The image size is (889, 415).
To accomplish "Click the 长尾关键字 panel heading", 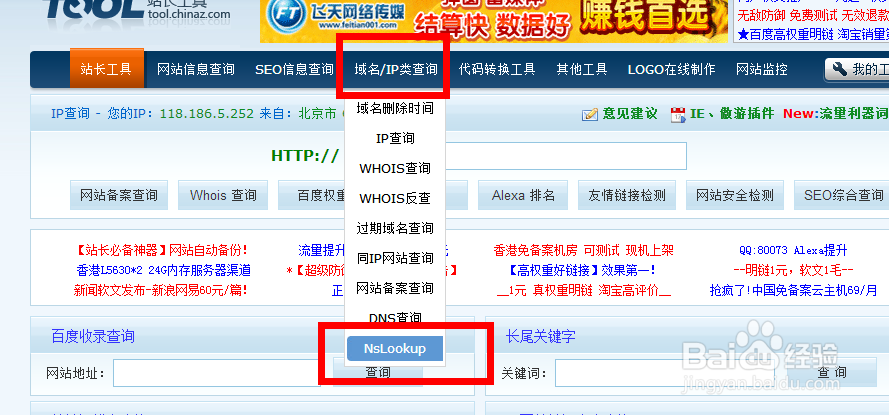I will click(540, 337).
